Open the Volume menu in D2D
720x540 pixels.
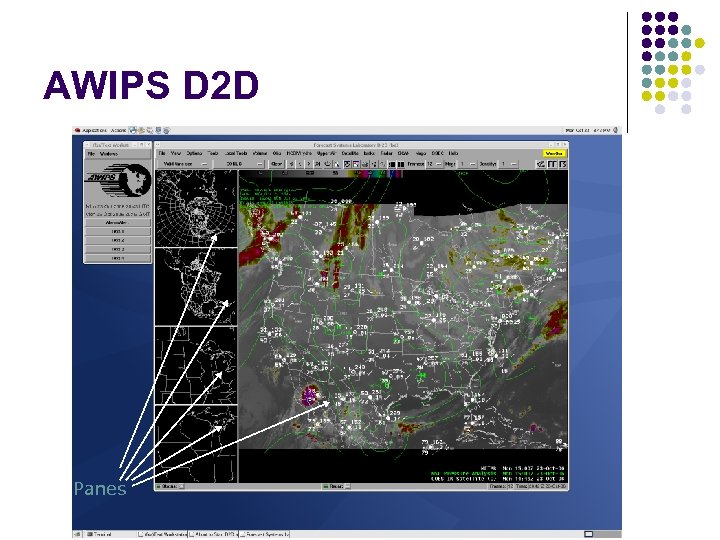coord(260,153)
